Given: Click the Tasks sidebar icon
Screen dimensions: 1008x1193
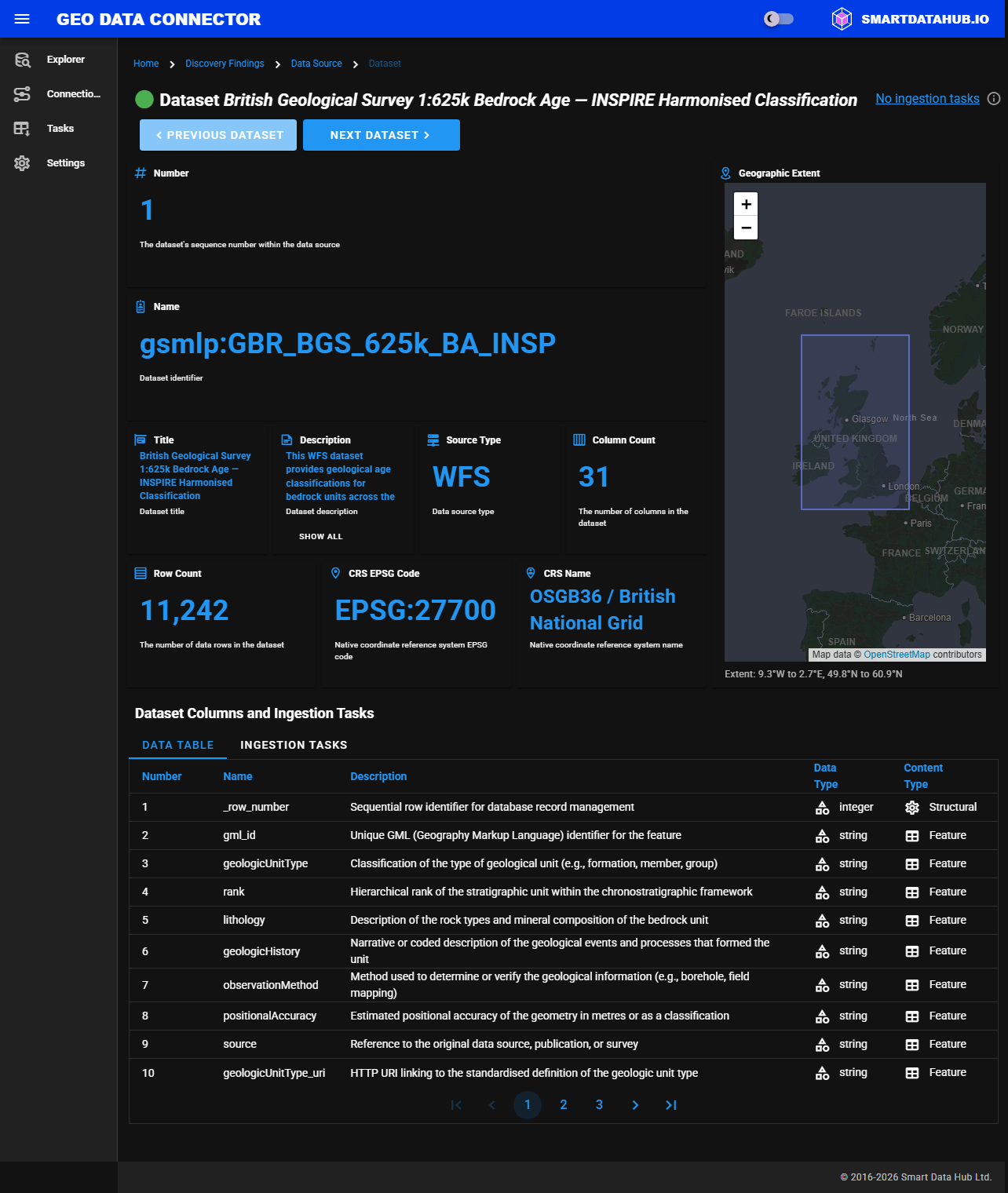Looking at the screenshot, I should (x=22, y=129).
